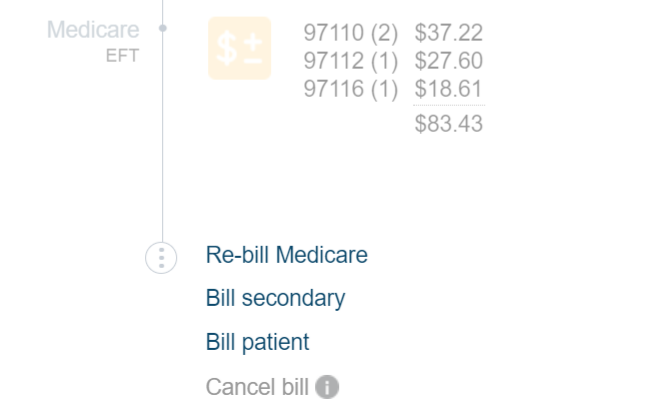This screenshot has height=413, width=650.
Task: Click the dotted divider above the total
Action: pos(448,105)
